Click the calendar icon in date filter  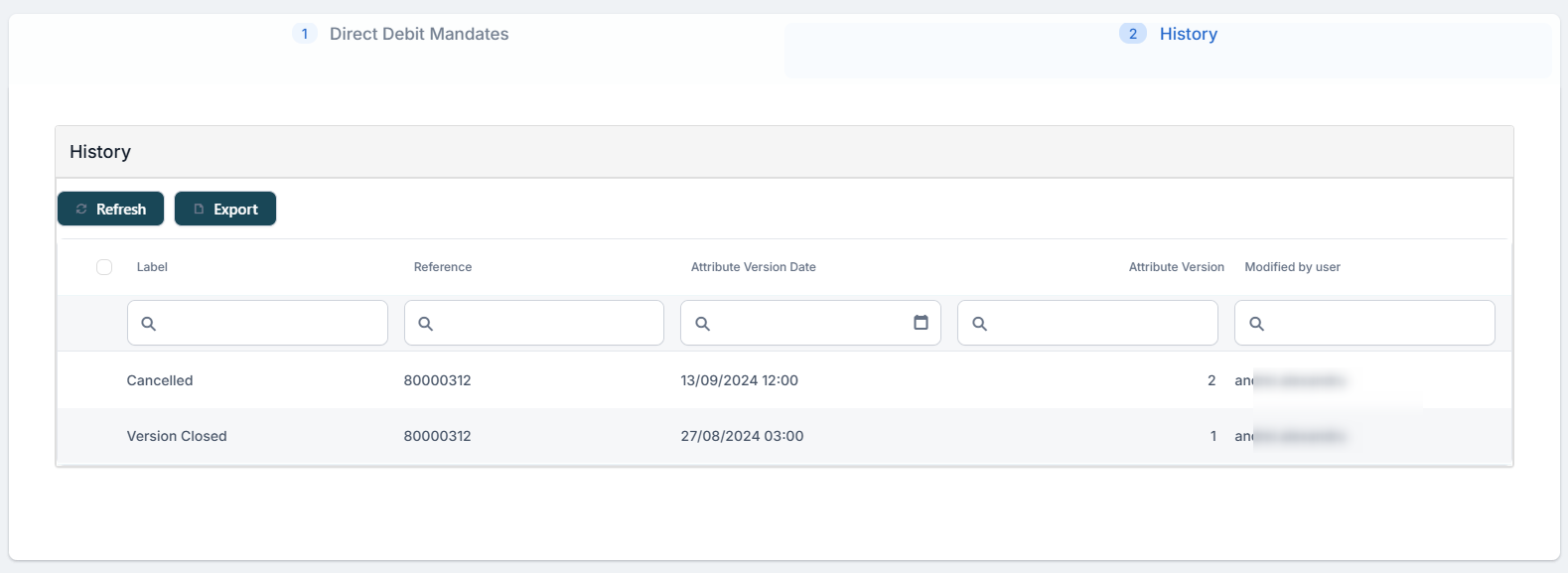[x=921, y=323]
